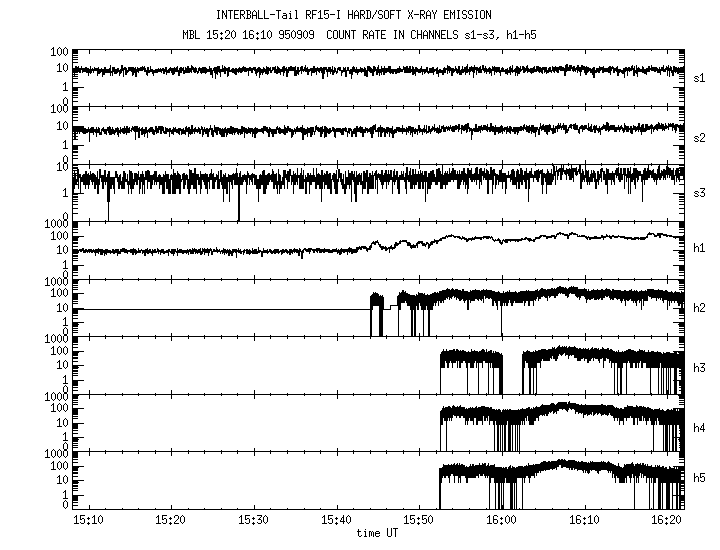The image size is (720, 550).
Task: Click the s2 channel label
Action: (699, 137)
